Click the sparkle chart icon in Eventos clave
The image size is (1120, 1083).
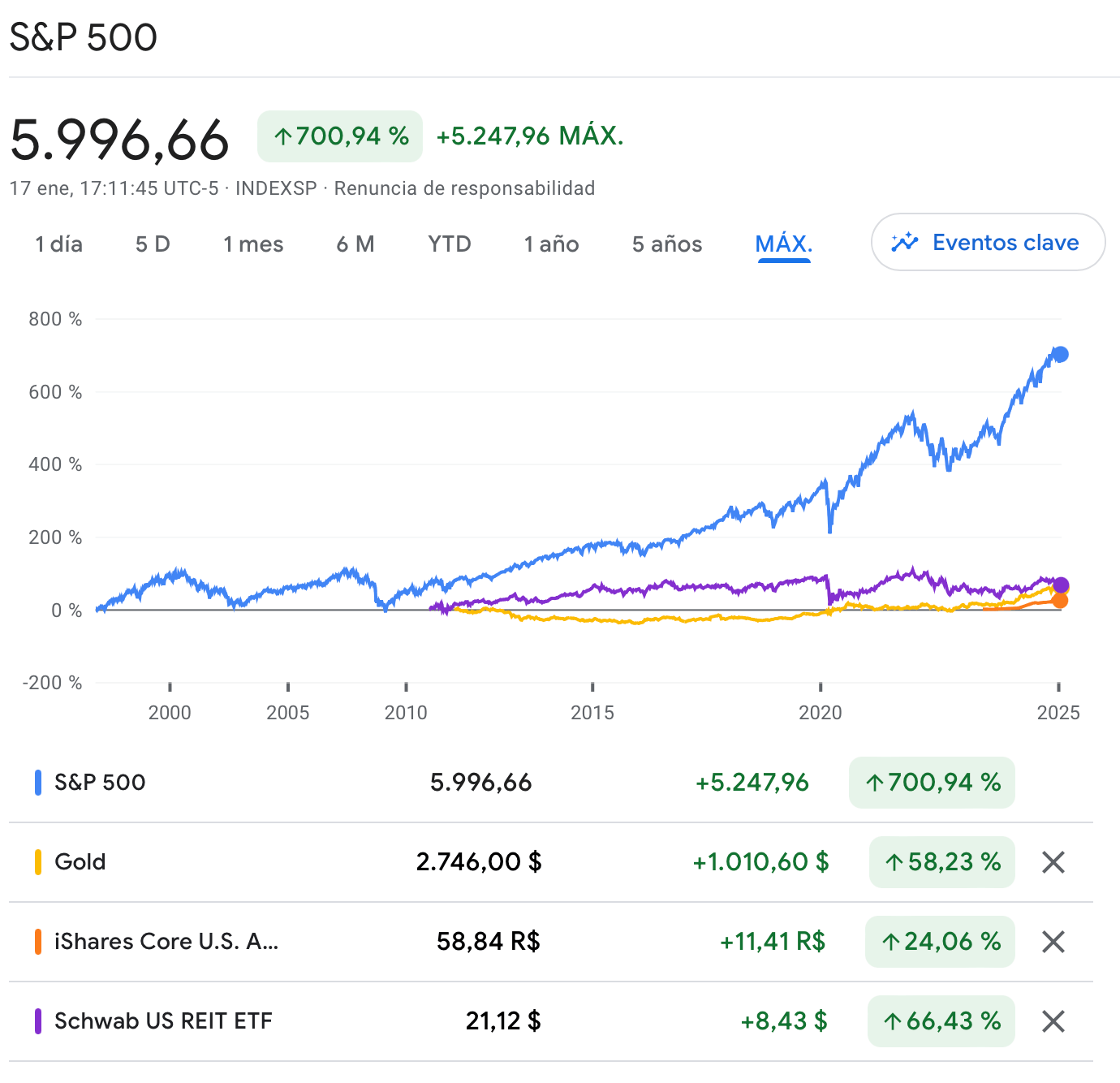pos(904,243)
